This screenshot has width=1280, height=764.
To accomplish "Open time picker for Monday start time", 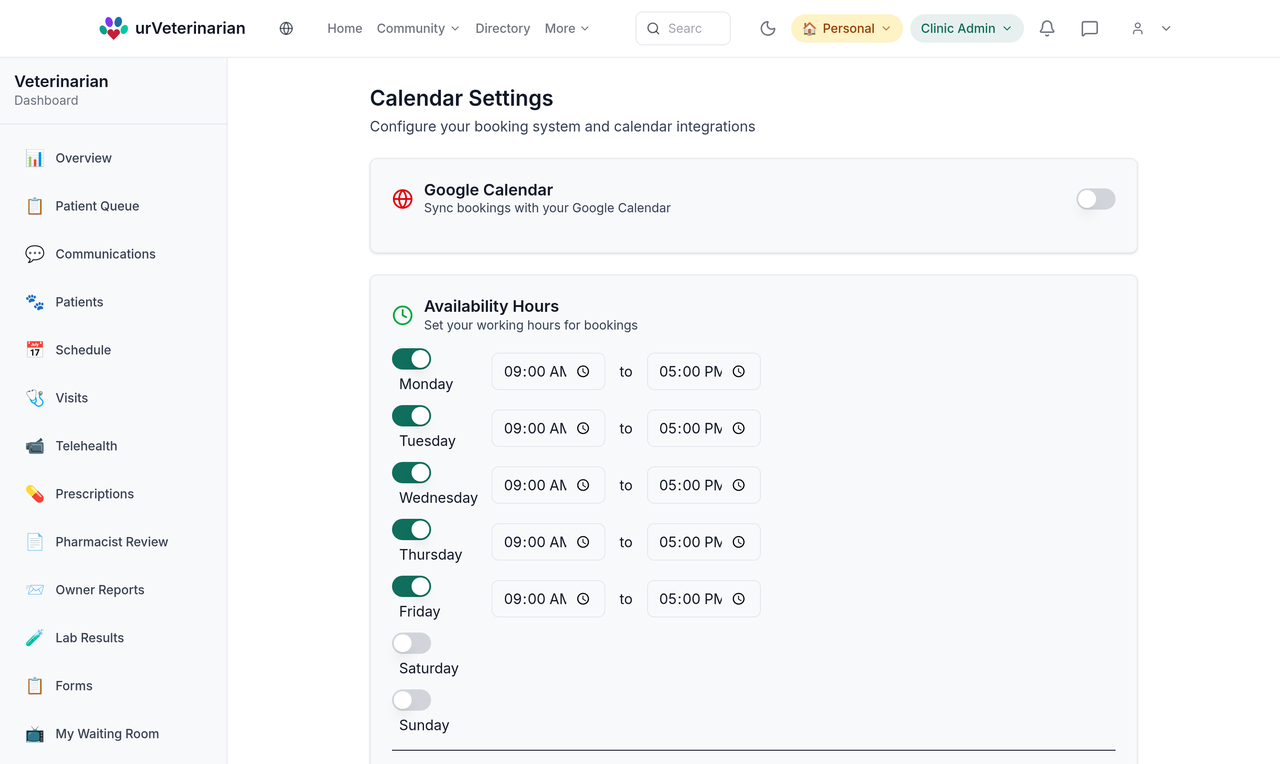I will [x=583, y=371].
